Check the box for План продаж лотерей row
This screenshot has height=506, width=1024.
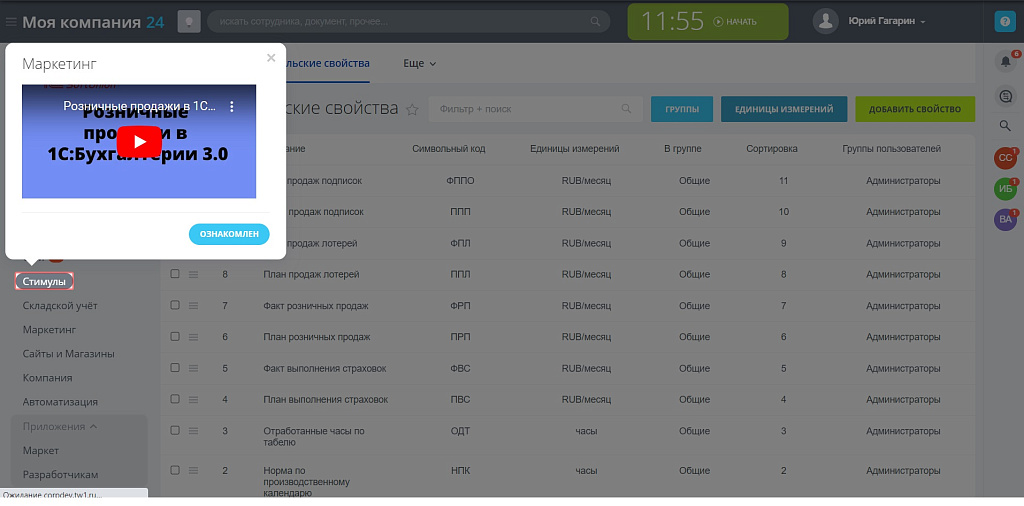click(175, 274)
